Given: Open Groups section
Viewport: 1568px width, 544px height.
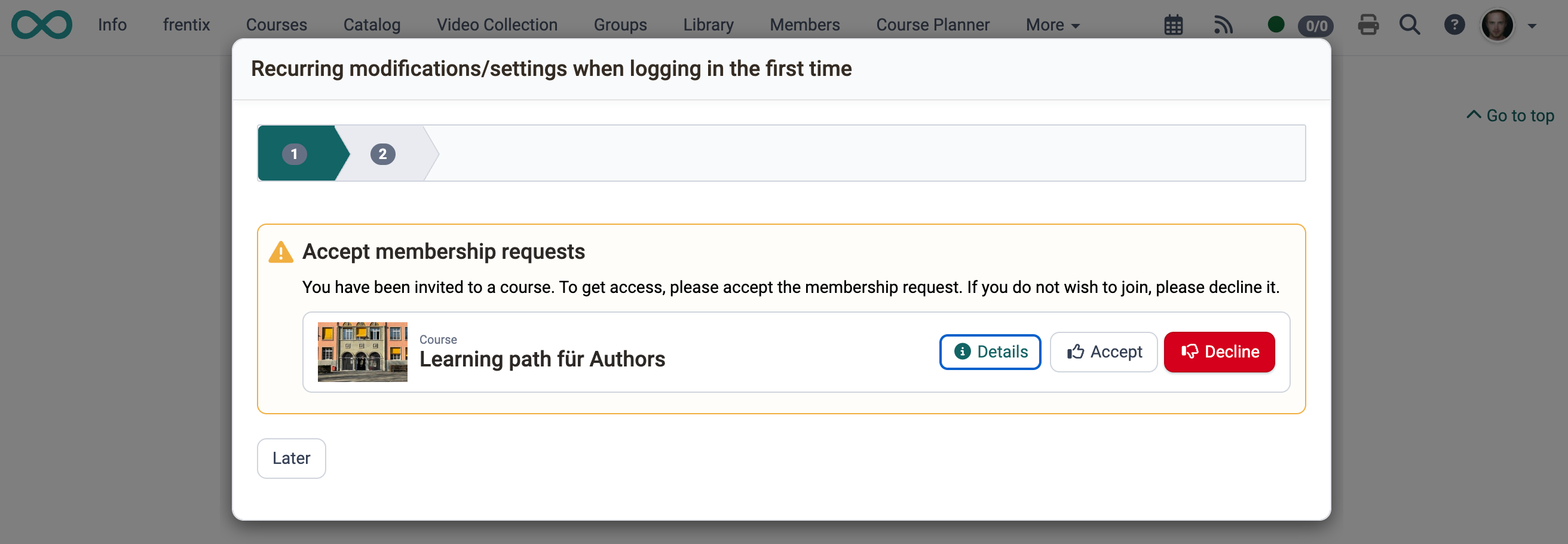Looking at the screenshot, I should (x=620, y=25).
